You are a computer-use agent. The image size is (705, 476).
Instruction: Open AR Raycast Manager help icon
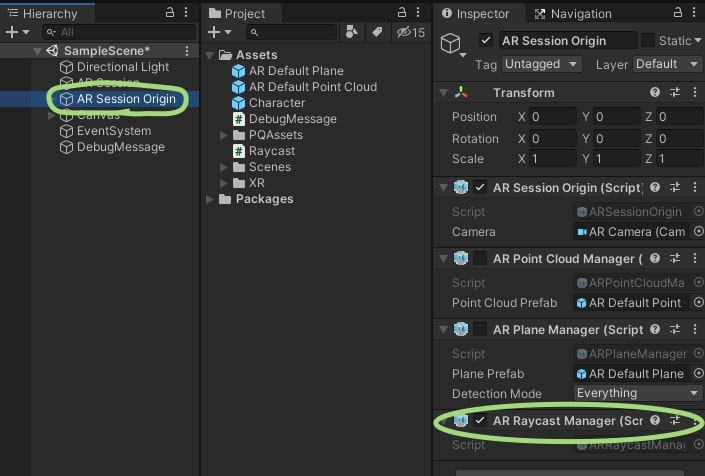(655, 420)
